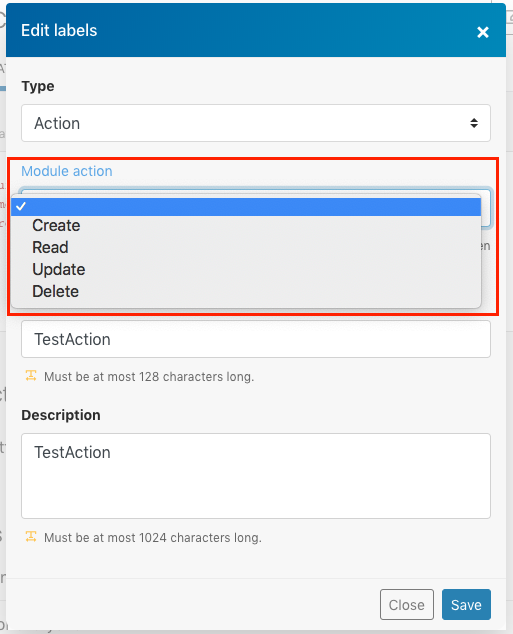Click the 'Must be at most 1024 characters long.' hint

click(x=153, y=537)
